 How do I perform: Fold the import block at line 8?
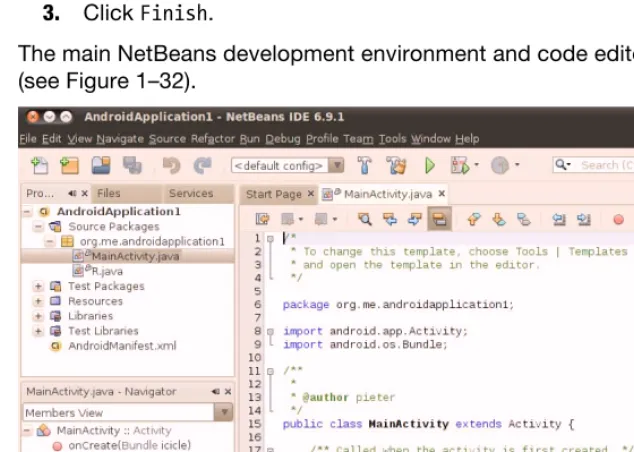point(271,332)
